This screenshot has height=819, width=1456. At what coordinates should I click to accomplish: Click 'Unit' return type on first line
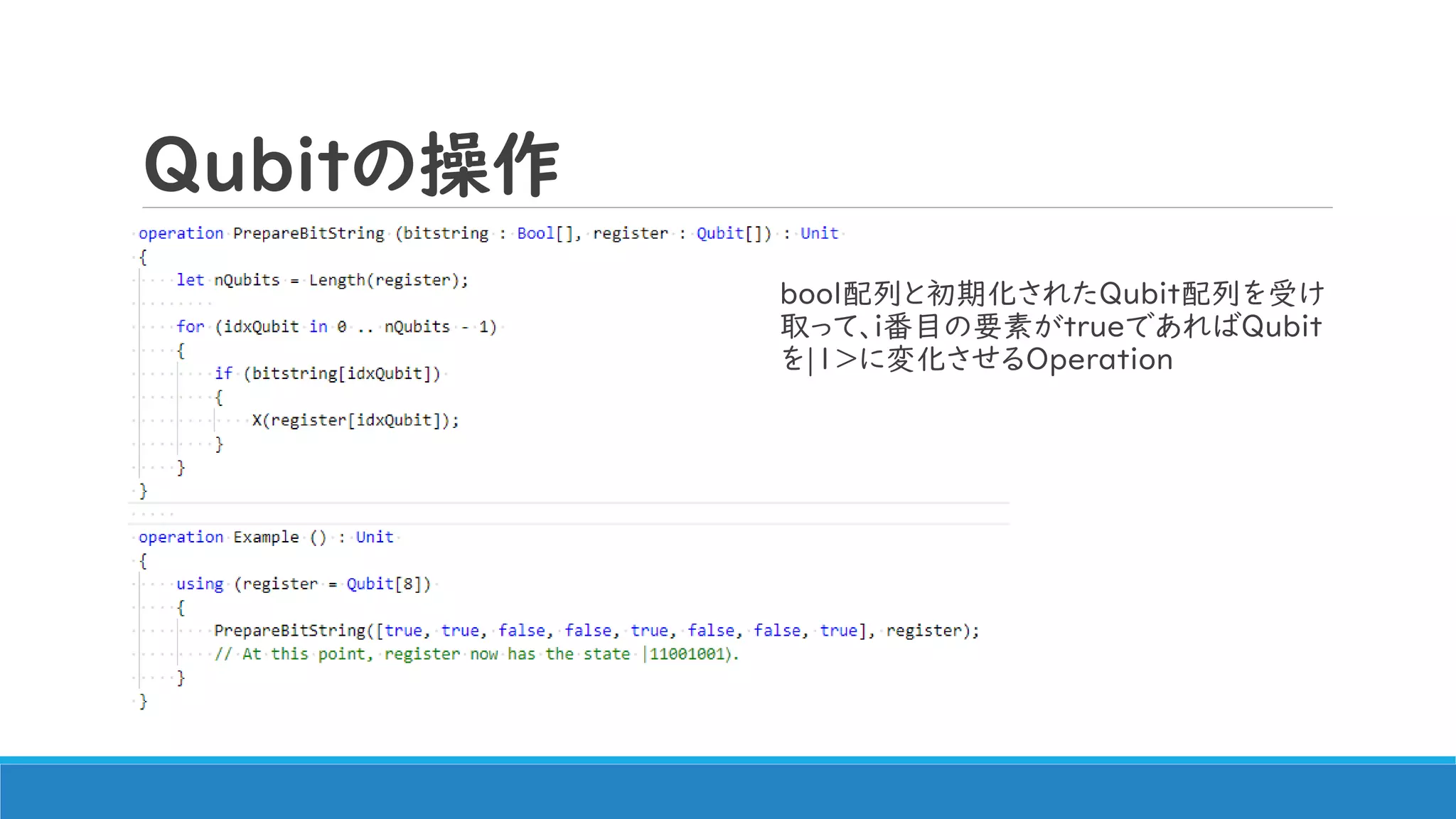(x=820, y=233)
